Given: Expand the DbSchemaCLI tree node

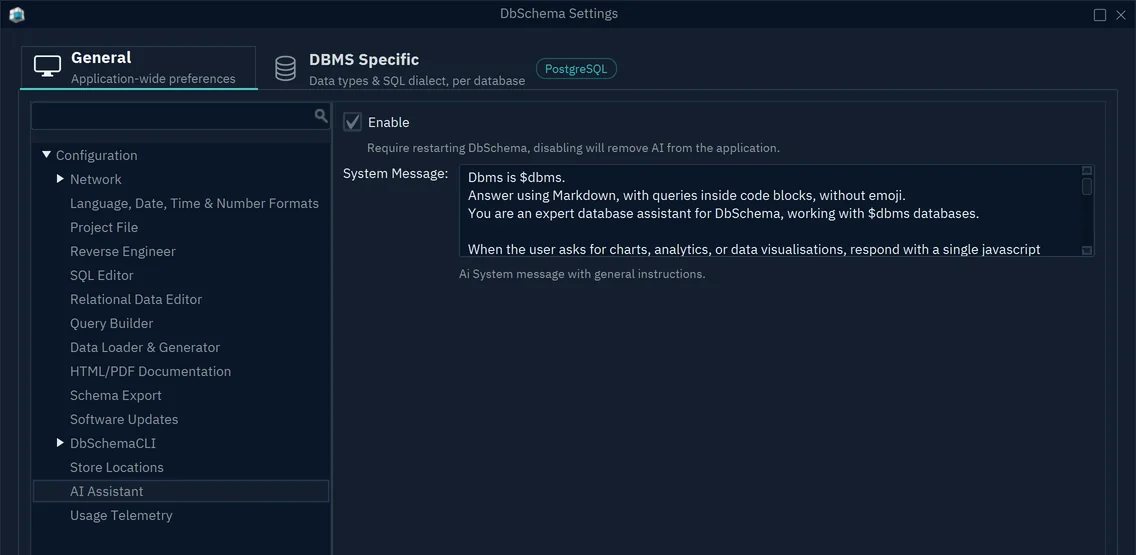Looking at the screenshot, I should pyautogui.click(x=61, y=442).
